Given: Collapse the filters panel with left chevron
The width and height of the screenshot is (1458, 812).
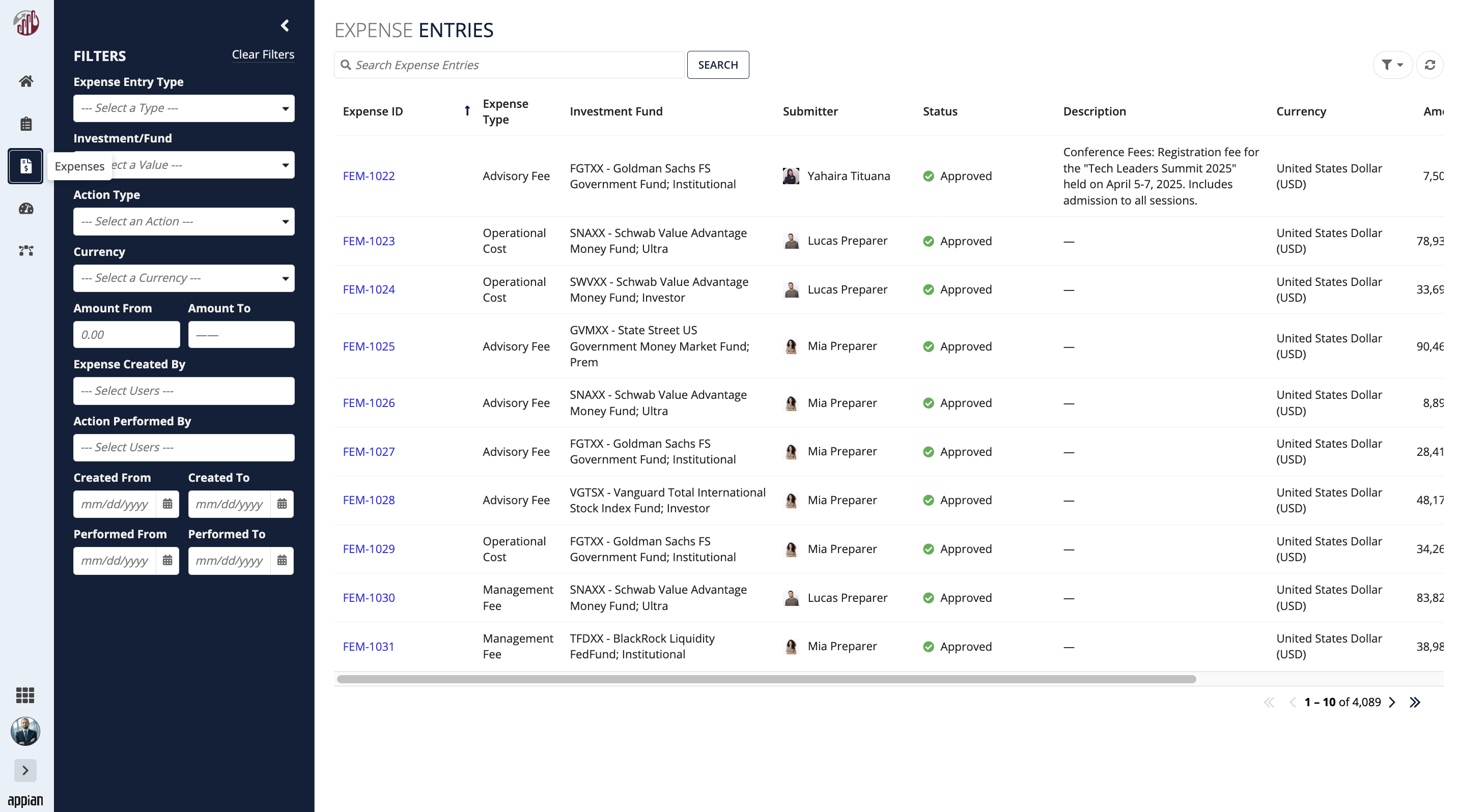Looking at the screenshot, I should [x=285, y=25].
